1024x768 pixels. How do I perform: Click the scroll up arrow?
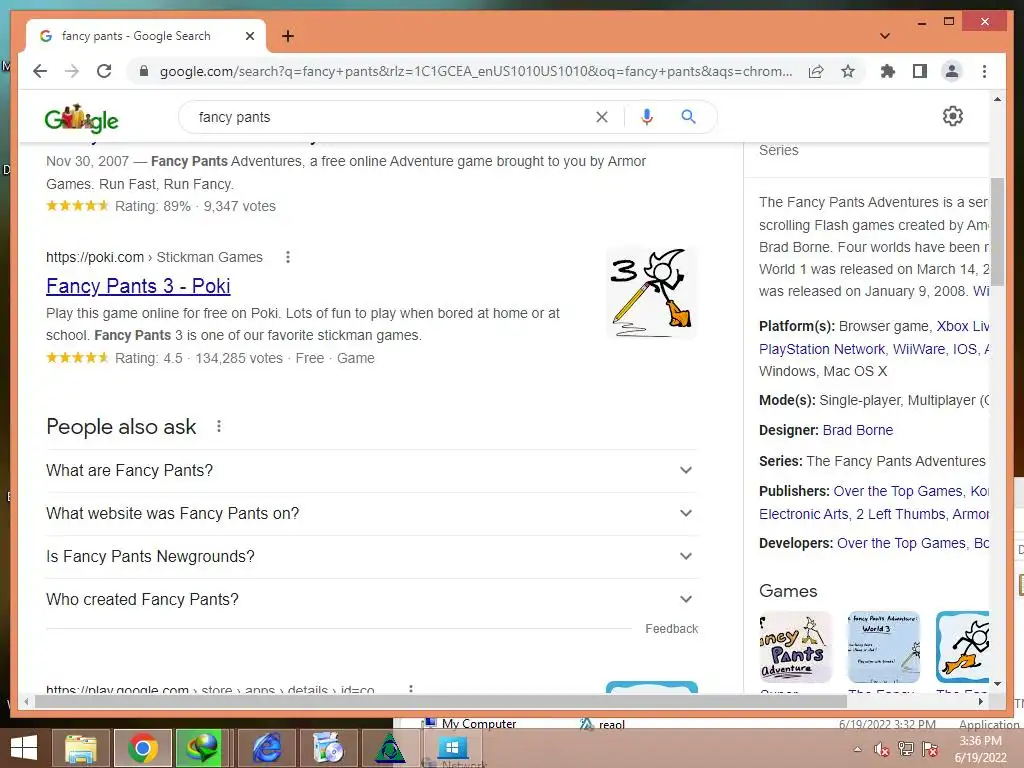click(x=997, y=99)
